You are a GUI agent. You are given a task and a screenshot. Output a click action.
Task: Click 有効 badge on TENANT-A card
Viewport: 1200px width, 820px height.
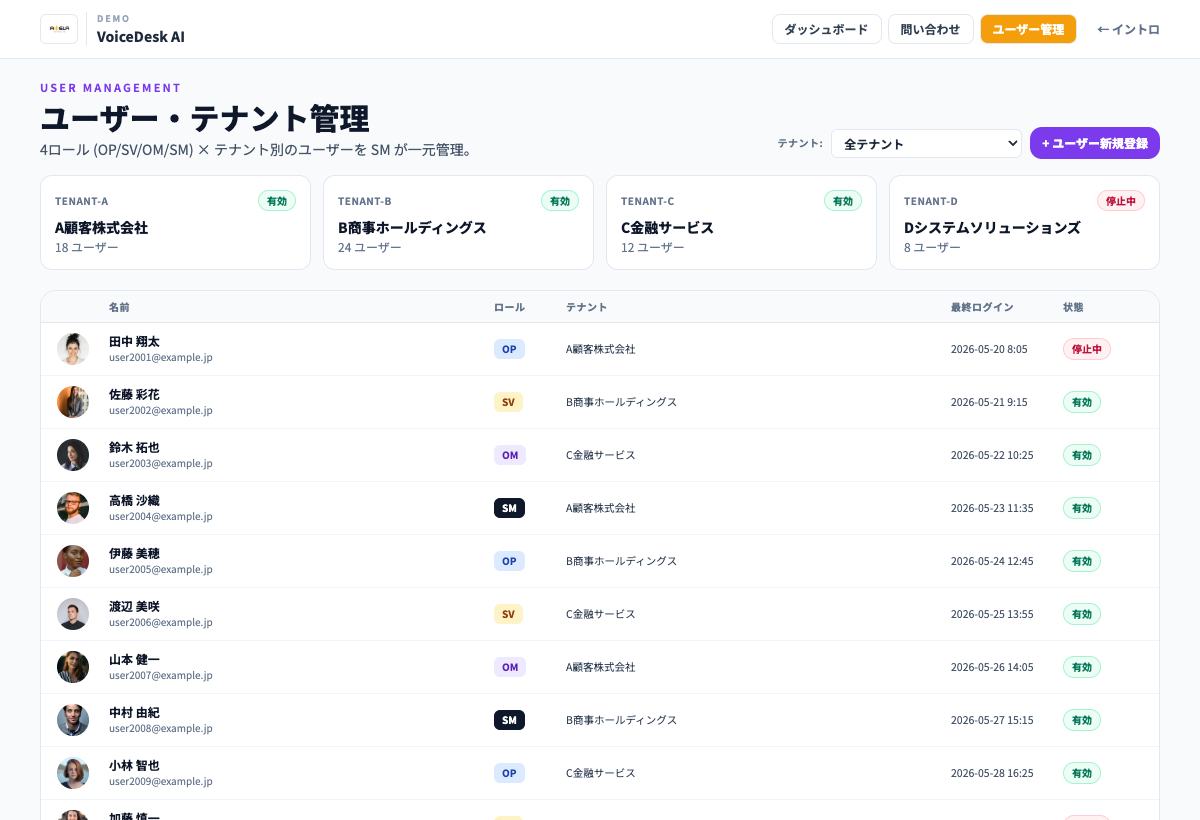277,201
